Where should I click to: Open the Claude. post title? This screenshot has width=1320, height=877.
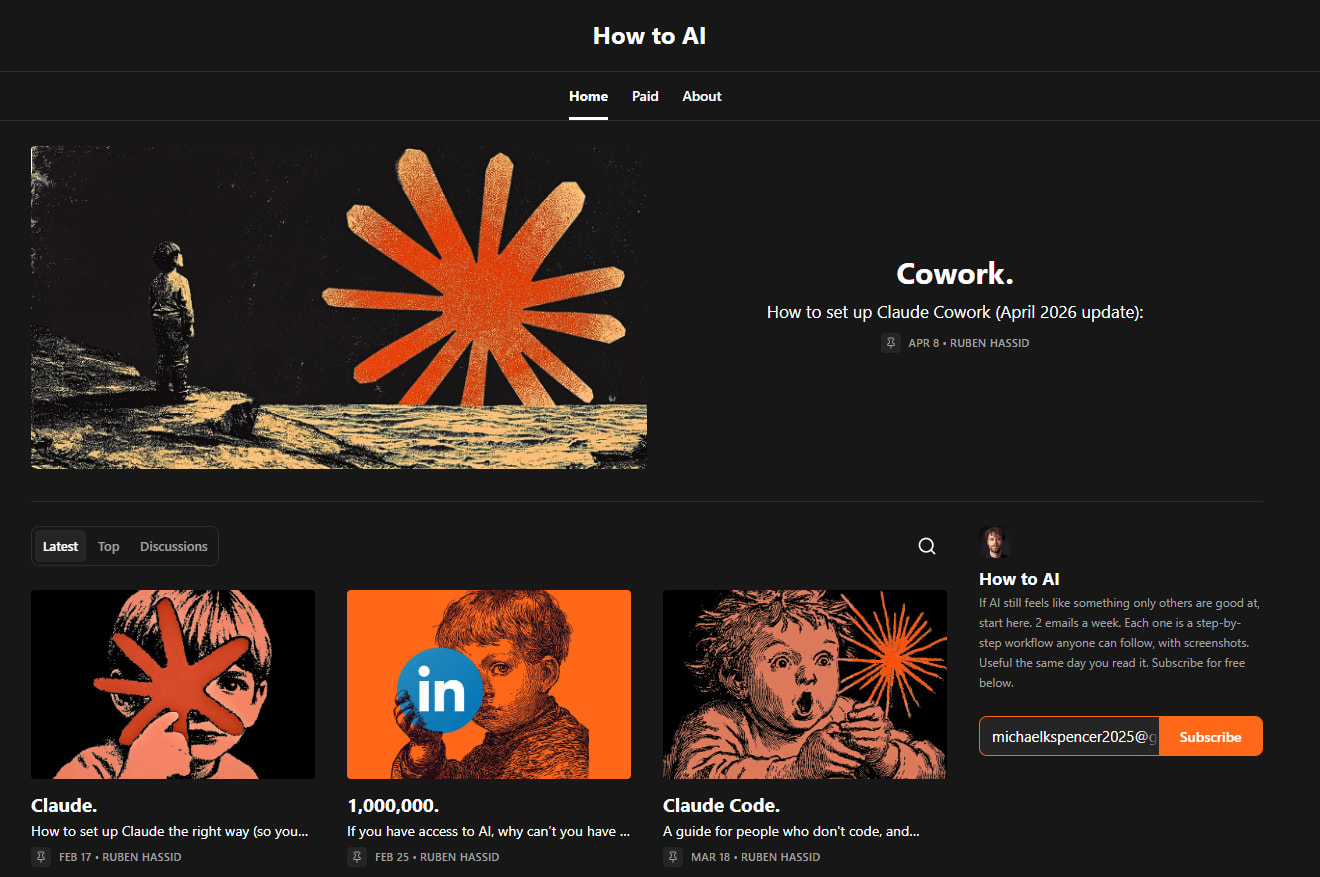tap(64, 805)
